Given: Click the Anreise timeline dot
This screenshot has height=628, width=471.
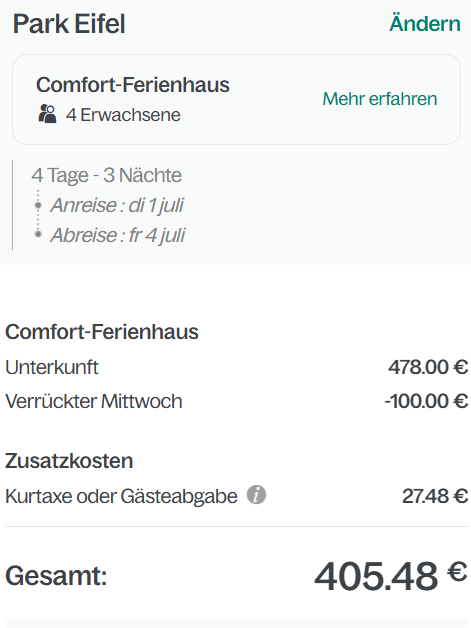Looking at the screenshot, I should click(38, 205).
